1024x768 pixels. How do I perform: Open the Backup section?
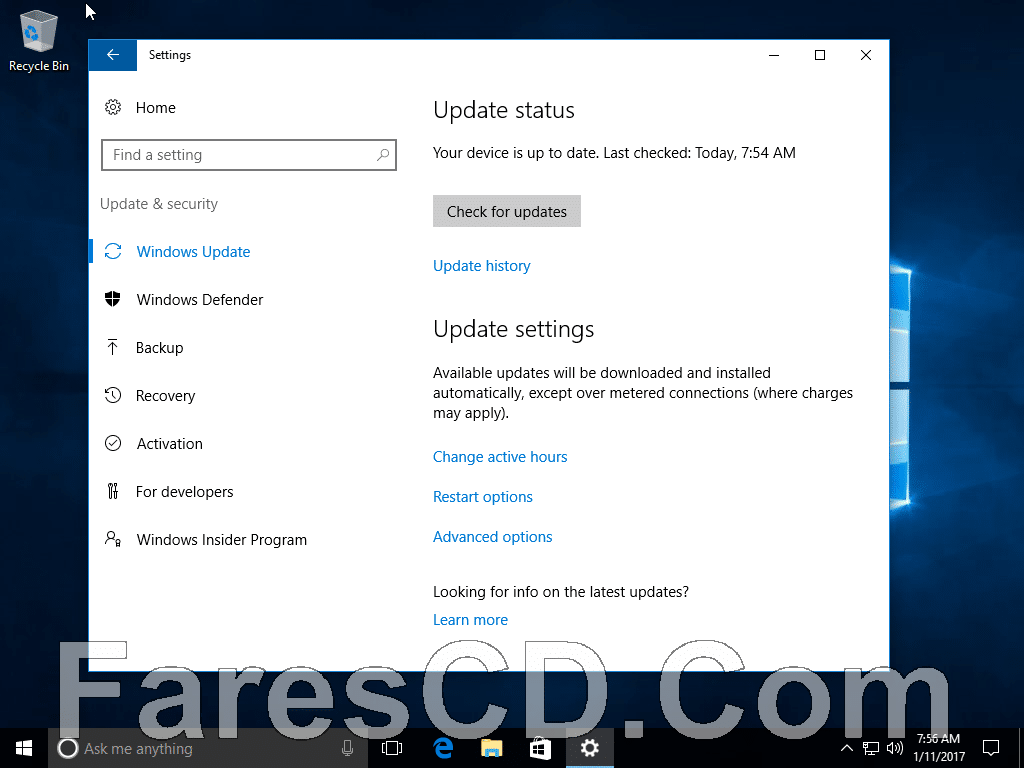(x=159, y=348)
